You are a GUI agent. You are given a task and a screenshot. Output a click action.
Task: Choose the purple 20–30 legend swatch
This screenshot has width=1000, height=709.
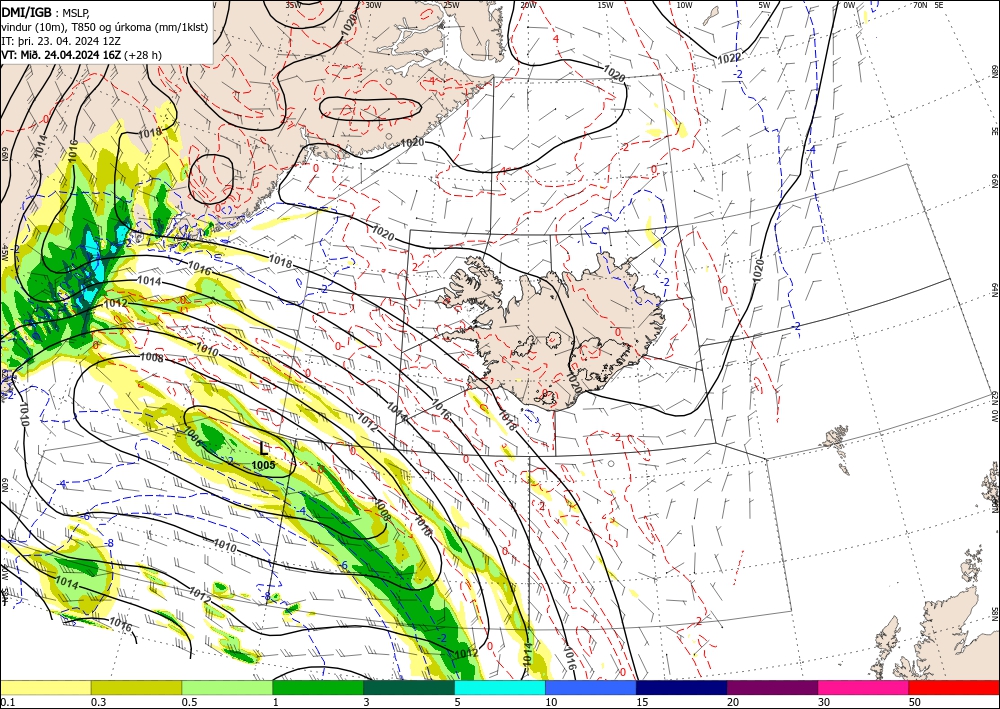[x=772, y=687]
